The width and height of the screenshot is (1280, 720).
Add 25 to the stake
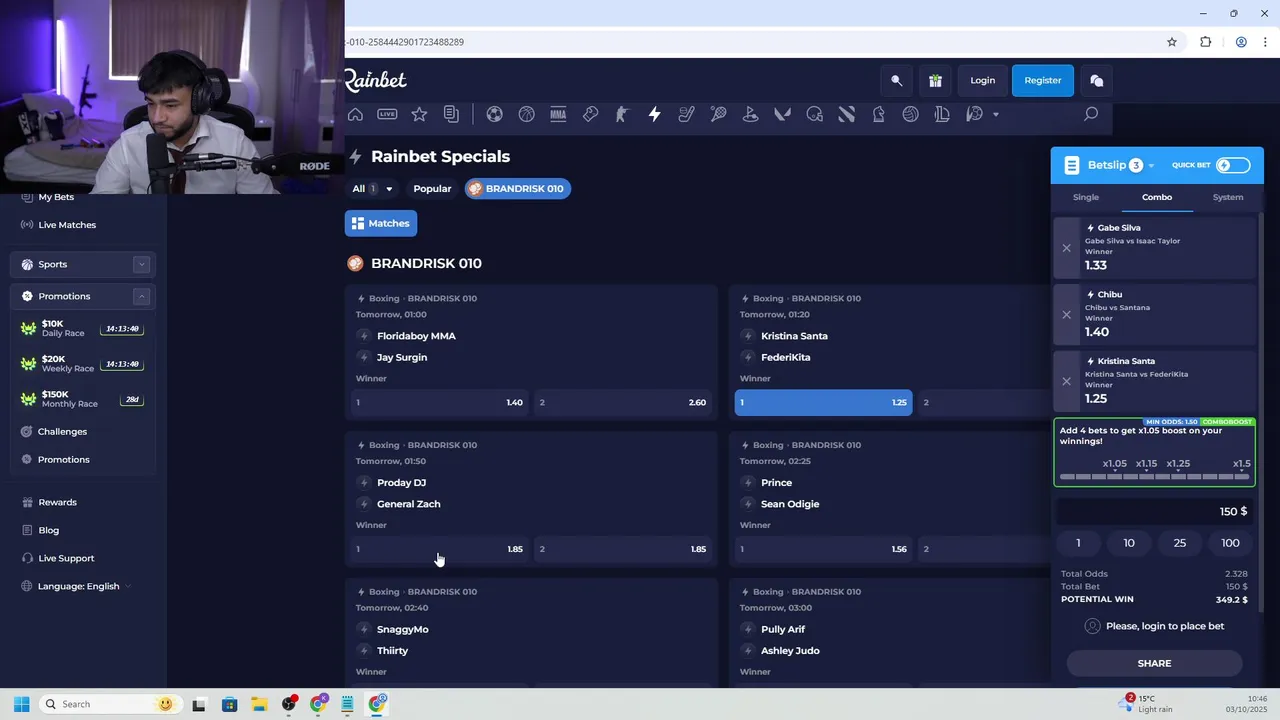point(1179,543)
